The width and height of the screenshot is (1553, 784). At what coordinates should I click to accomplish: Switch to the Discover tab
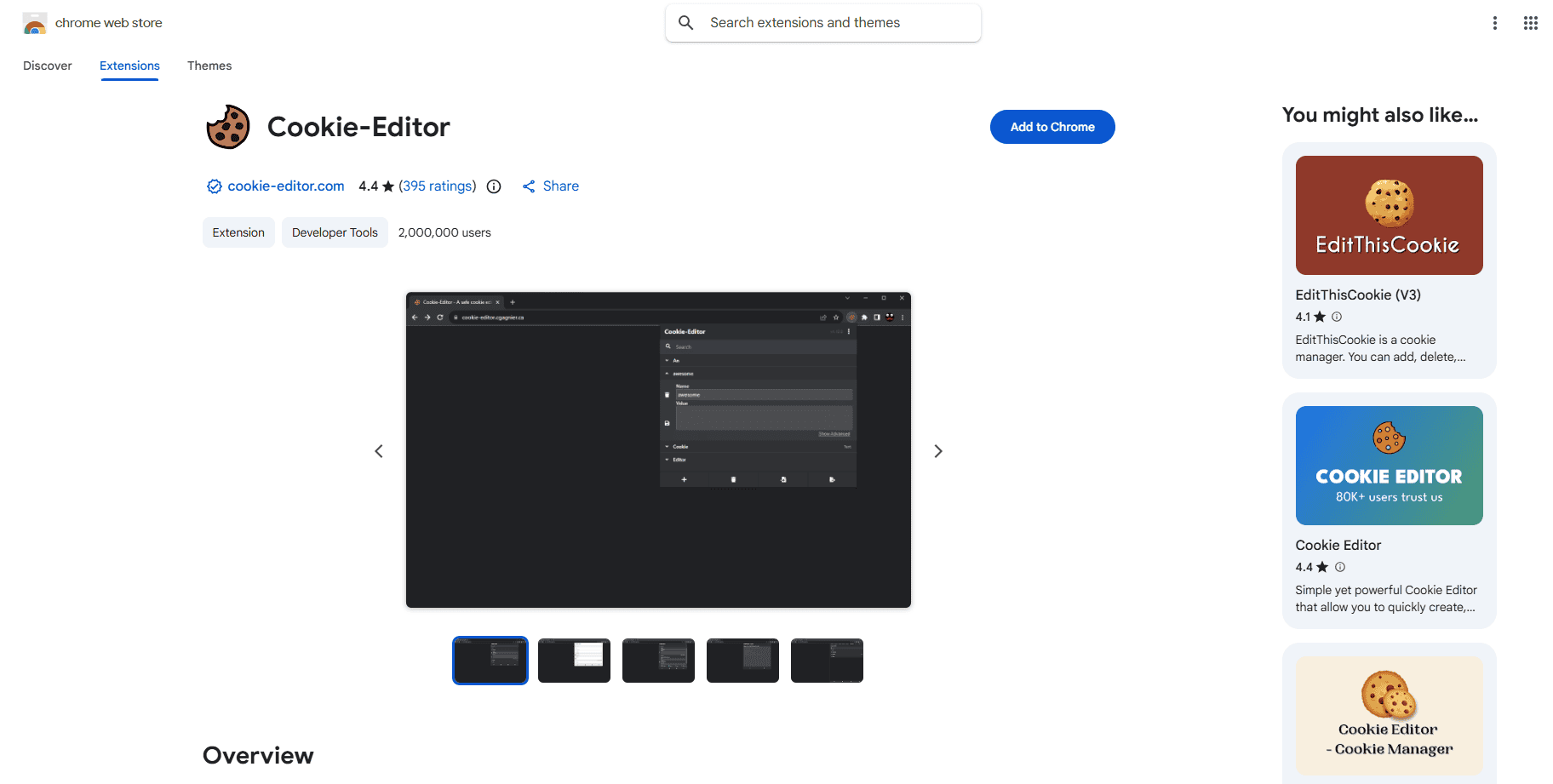pos(48,66)
